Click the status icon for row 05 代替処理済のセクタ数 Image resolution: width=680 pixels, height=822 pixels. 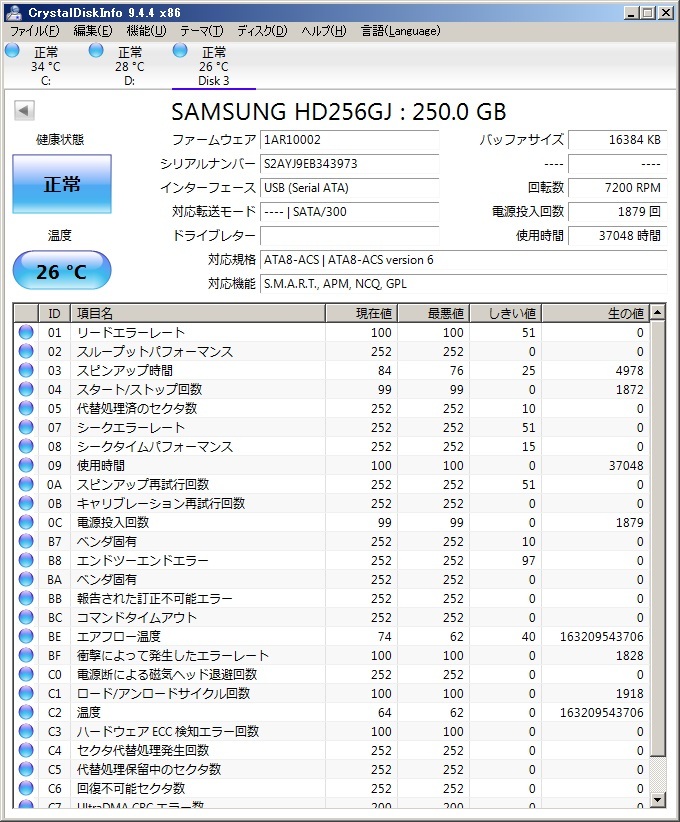click(x=26, y=408)
